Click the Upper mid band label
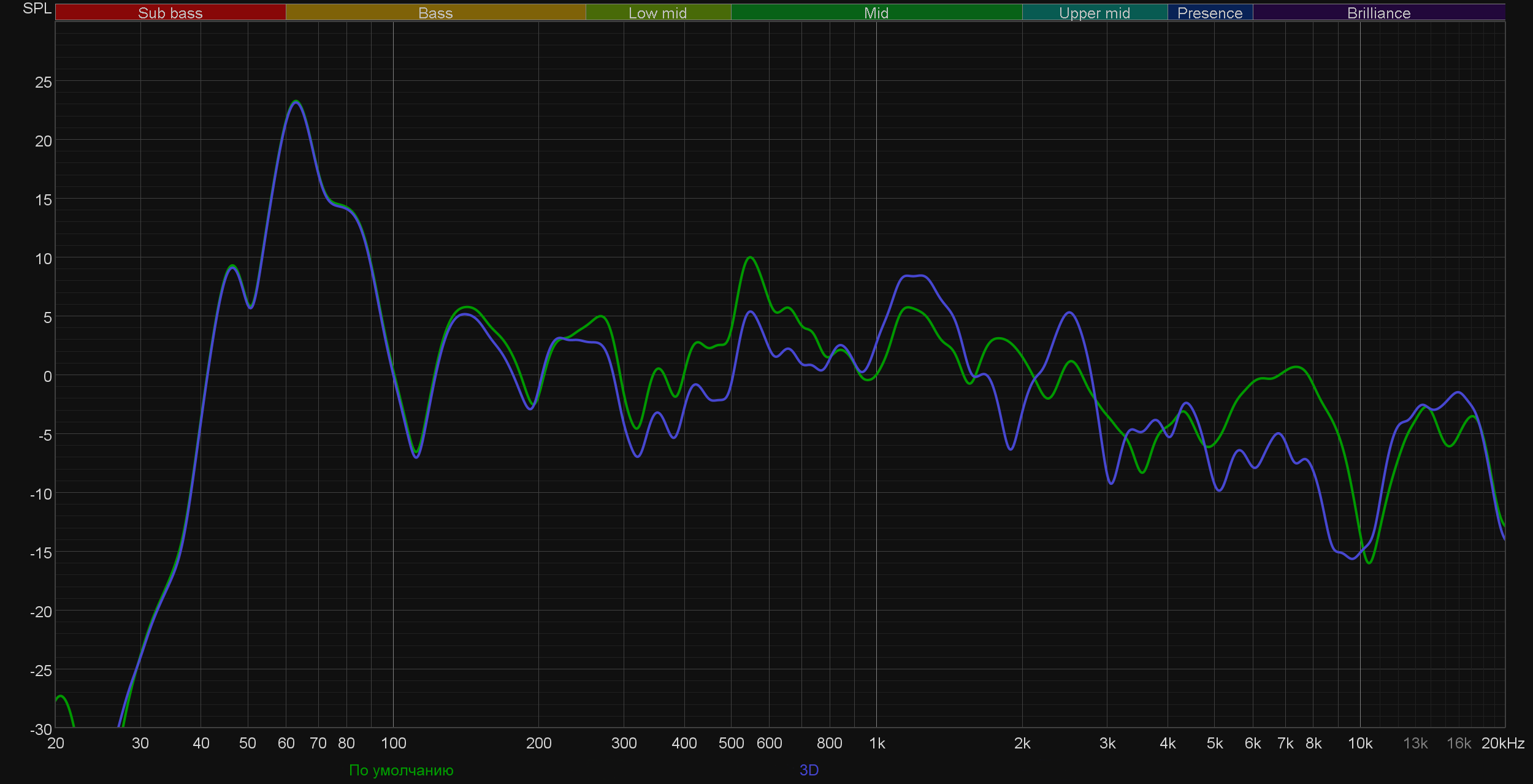The image size is (1533, 784). (x=1094, y=13)
